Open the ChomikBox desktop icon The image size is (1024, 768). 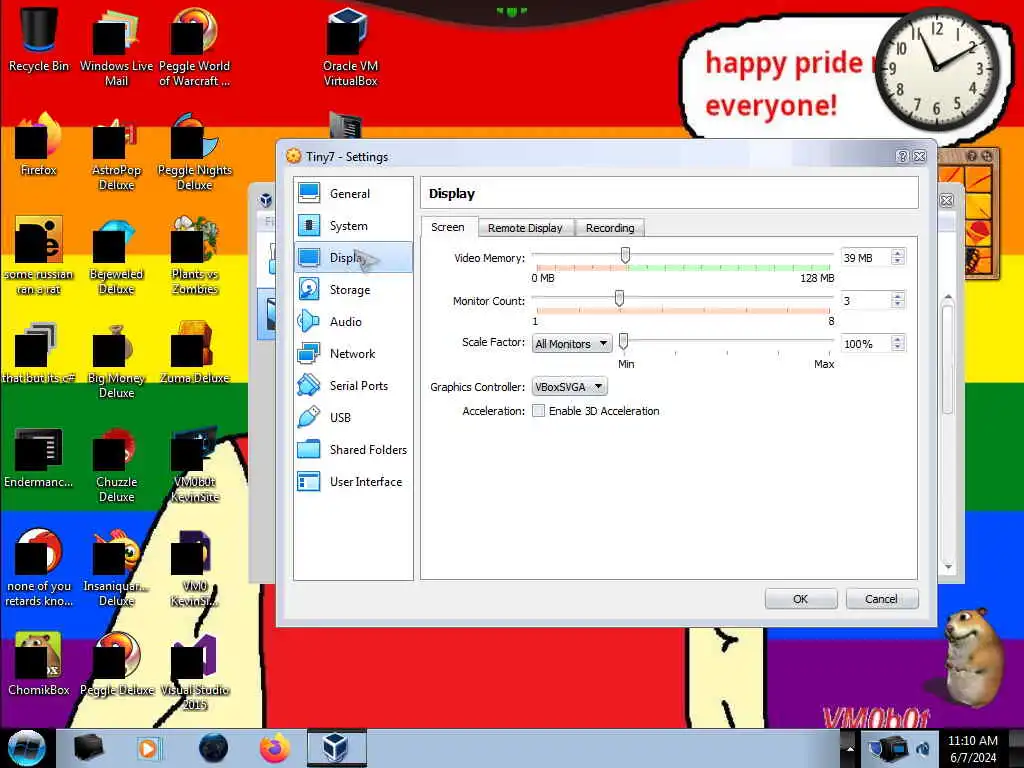39,665
